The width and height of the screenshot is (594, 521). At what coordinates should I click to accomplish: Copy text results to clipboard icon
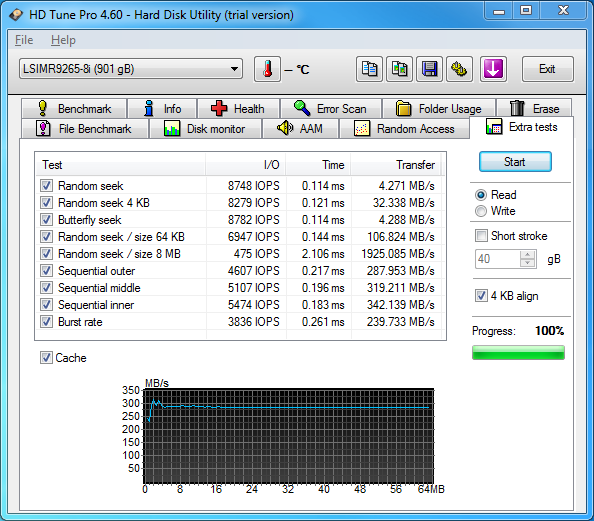369,69
